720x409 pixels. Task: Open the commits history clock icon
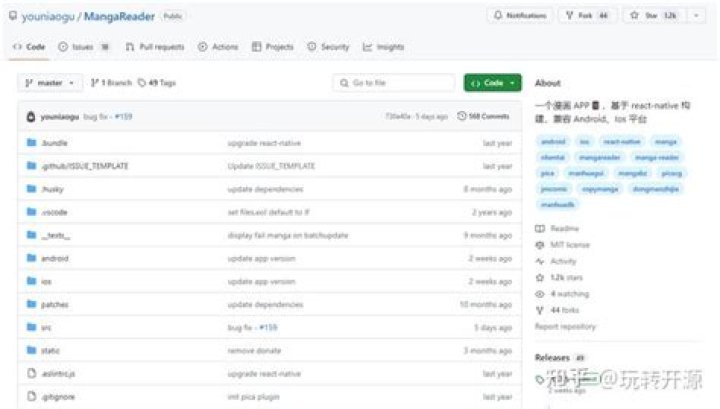point(461,116)
